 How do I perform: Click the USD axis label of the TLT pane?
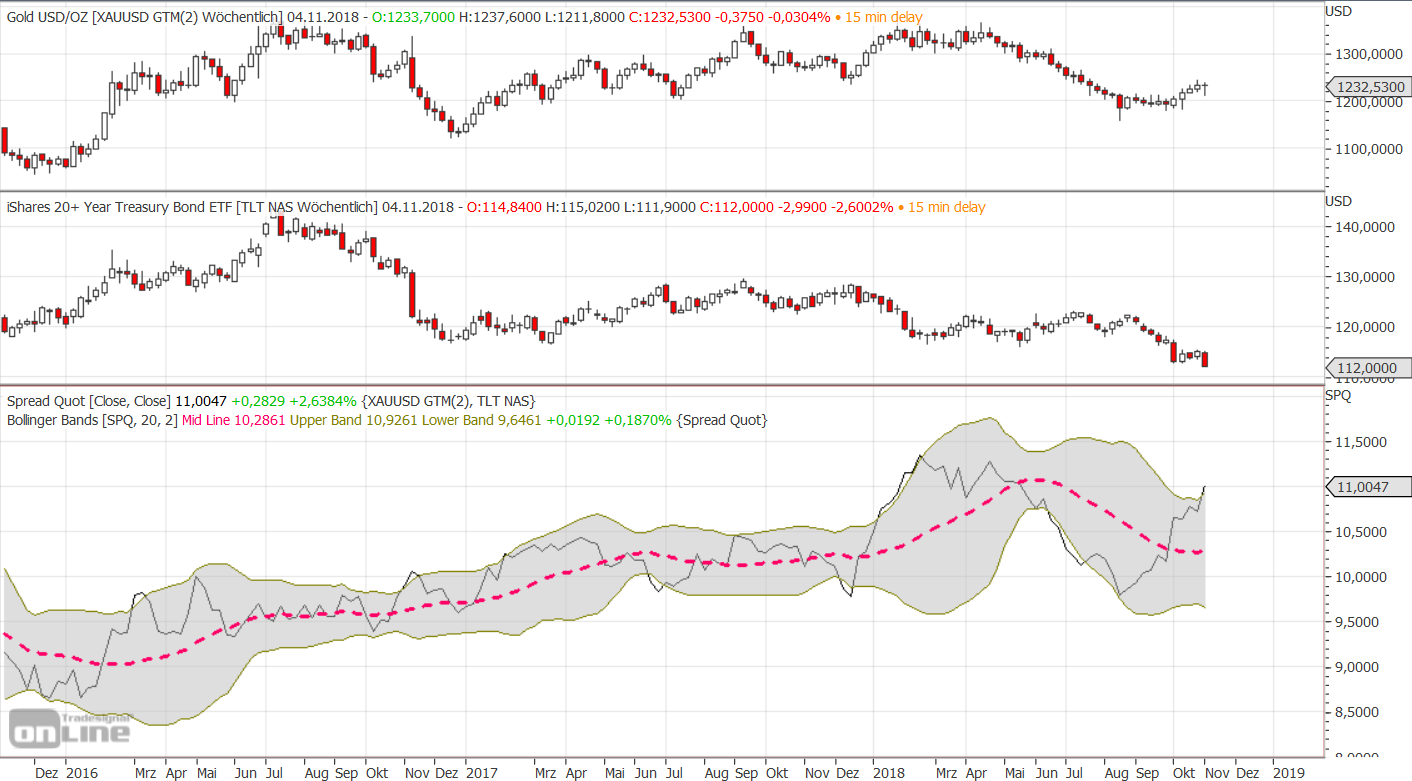[1338, 201]
